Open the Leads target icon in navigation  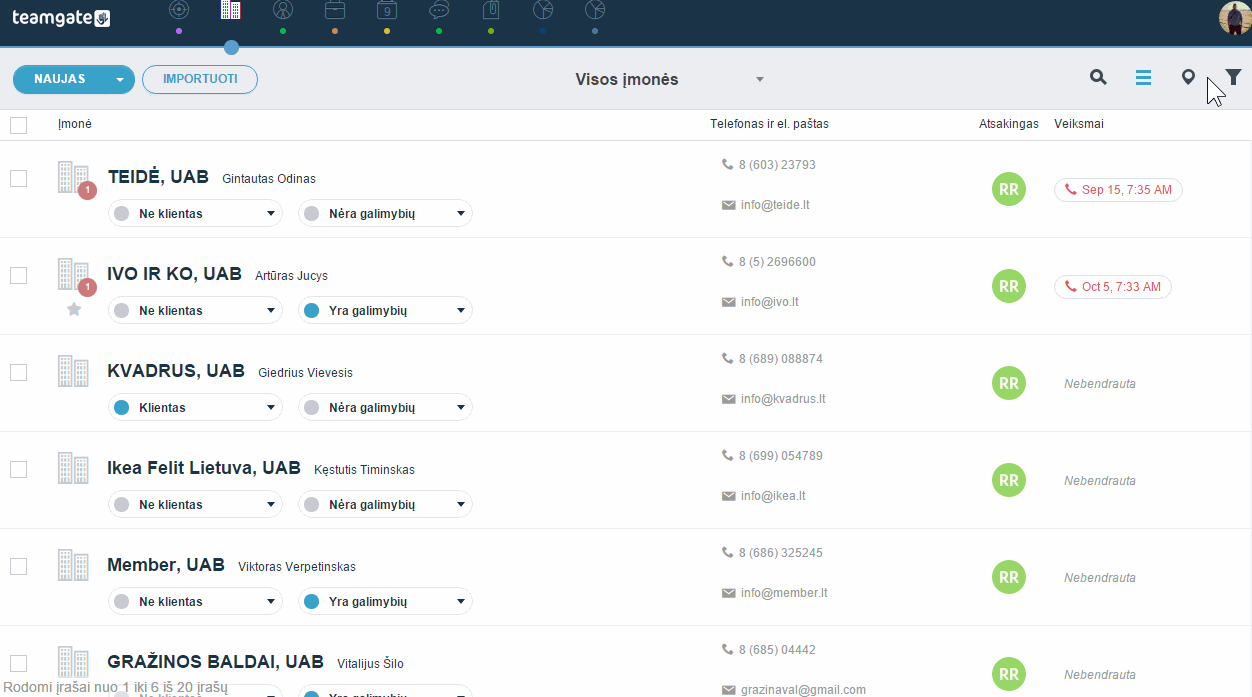pyautogui.click(x=179, y=11)
